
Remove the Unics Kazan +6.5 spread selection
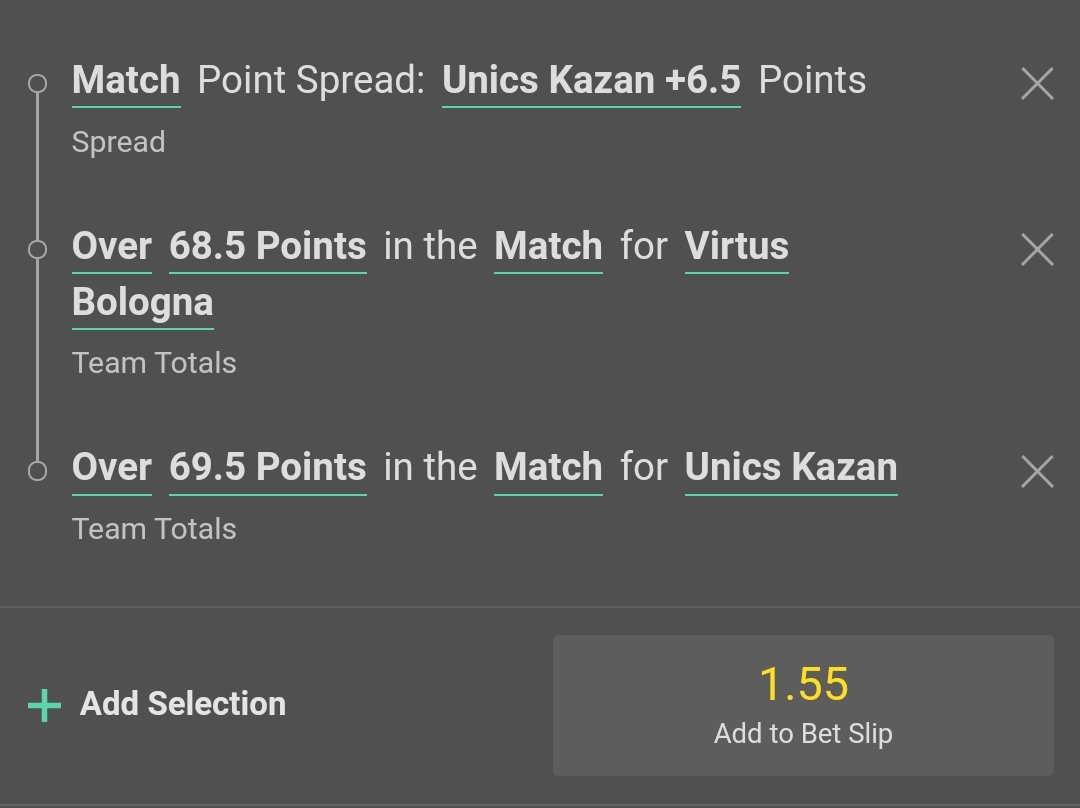pos(1037,83)
